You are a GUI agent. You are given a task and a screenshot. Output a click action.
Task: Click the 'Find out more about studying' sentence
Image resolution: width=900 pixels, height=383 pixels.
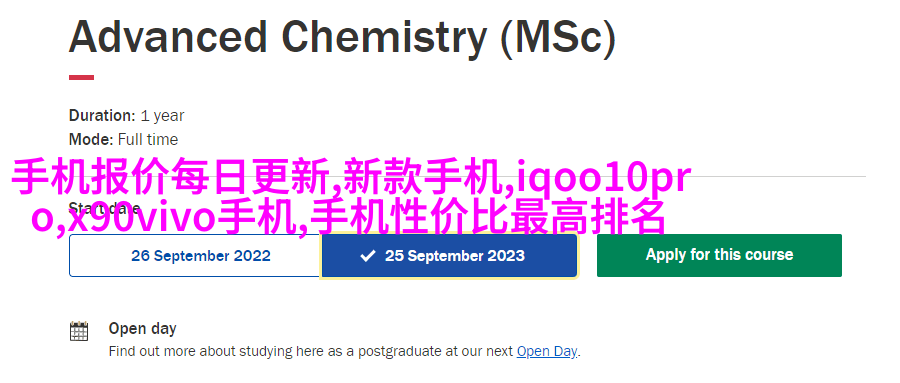click(344, 351)
